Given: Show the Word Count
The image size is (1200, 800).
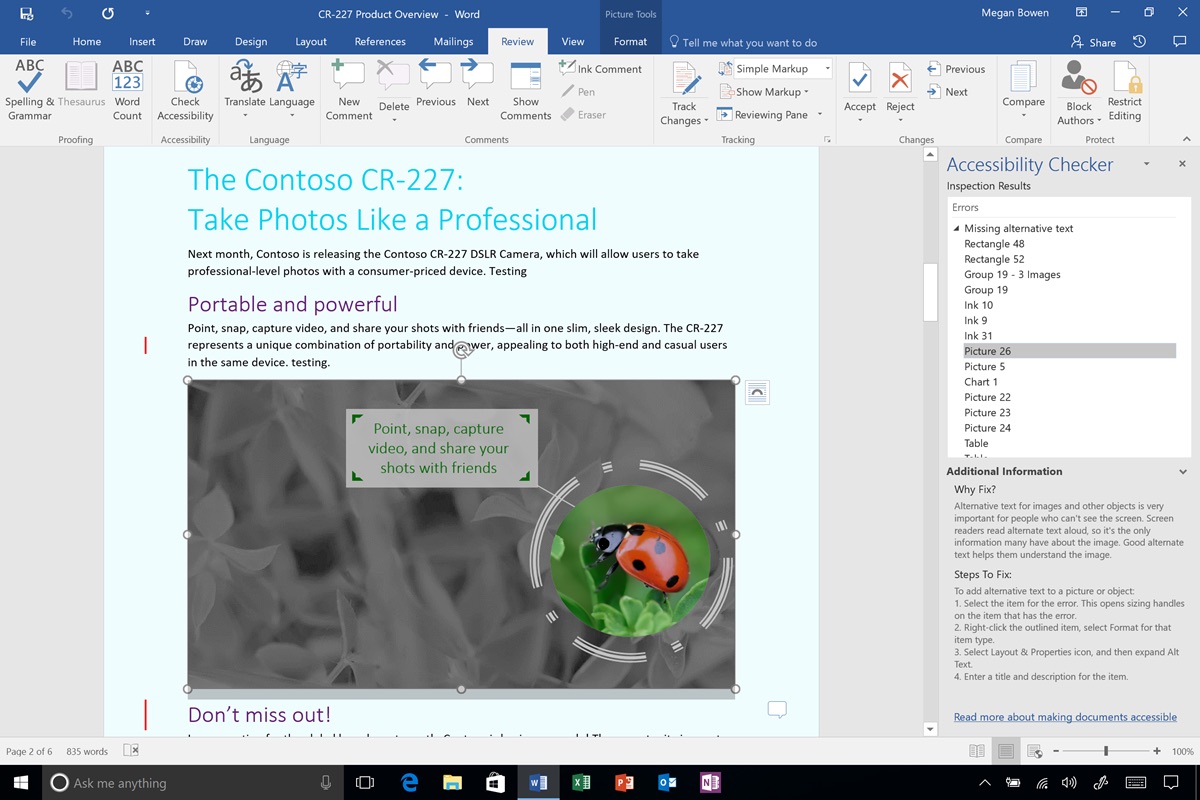Looking at the screenshot, I should coord(127,90).
